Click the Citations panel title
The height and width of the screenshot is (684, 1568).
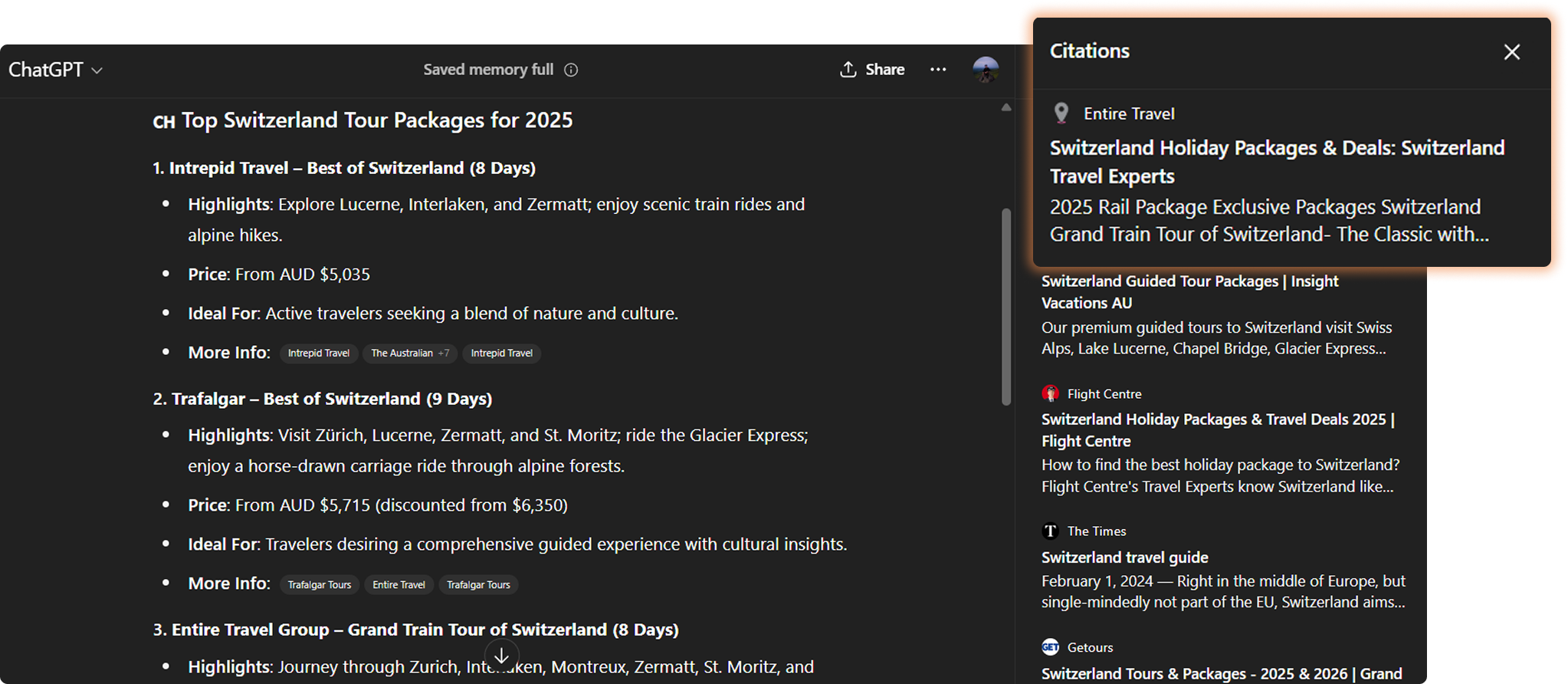pyautogui.click(x=1089, y=51)
